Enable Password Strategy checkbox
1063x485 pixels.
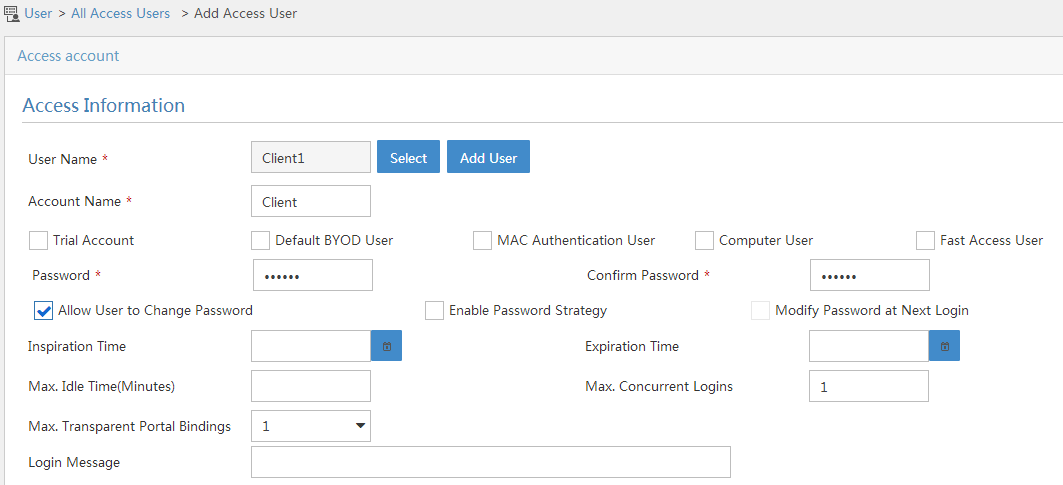pos(435,311)
